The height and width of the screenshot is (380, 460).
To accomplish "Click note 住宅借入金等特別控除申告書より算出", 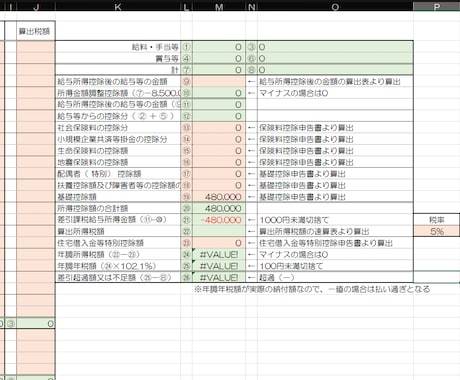I will [326, 243].
